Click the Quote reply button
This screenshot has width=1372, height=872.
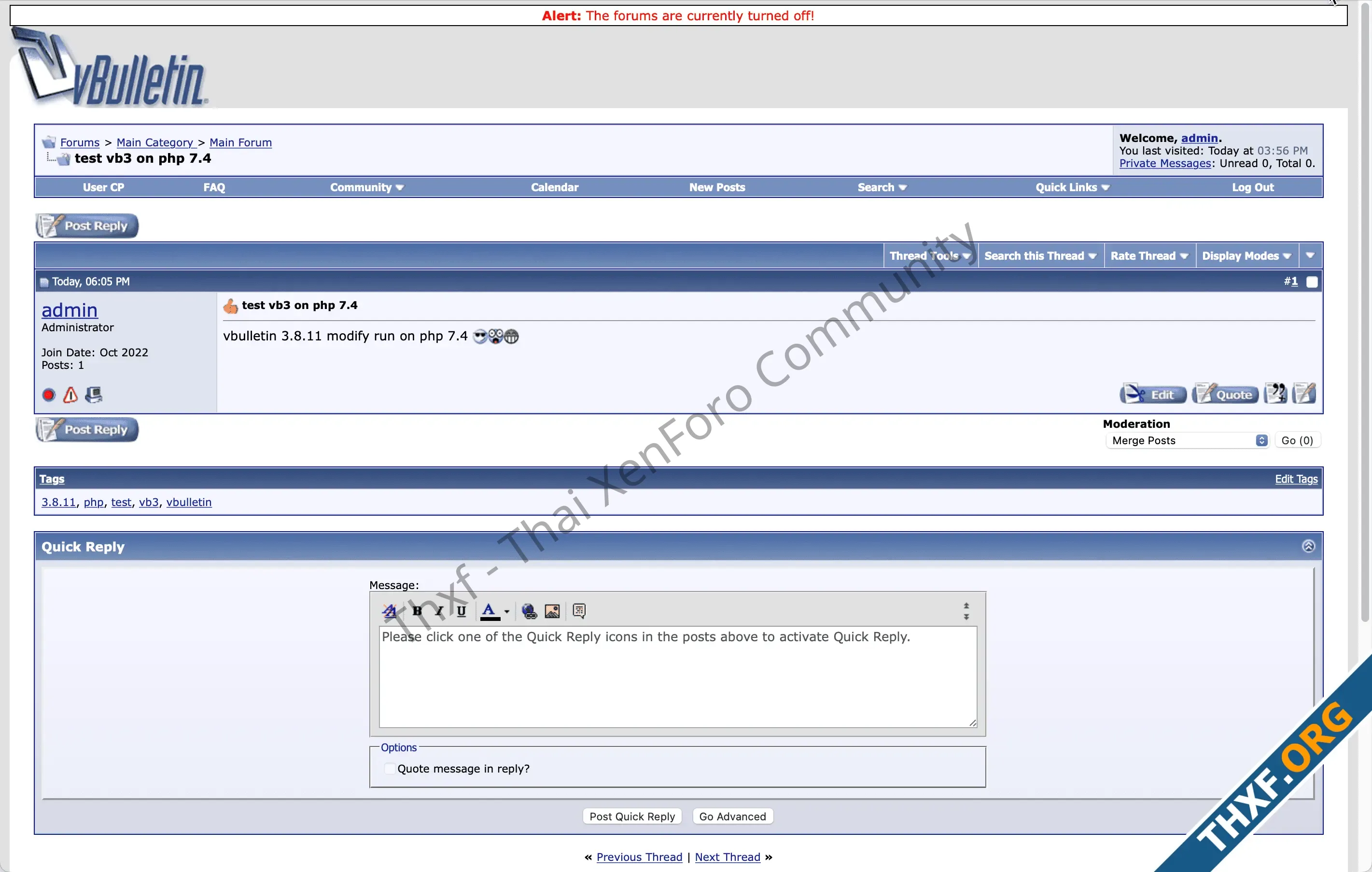click(1225, 394)
